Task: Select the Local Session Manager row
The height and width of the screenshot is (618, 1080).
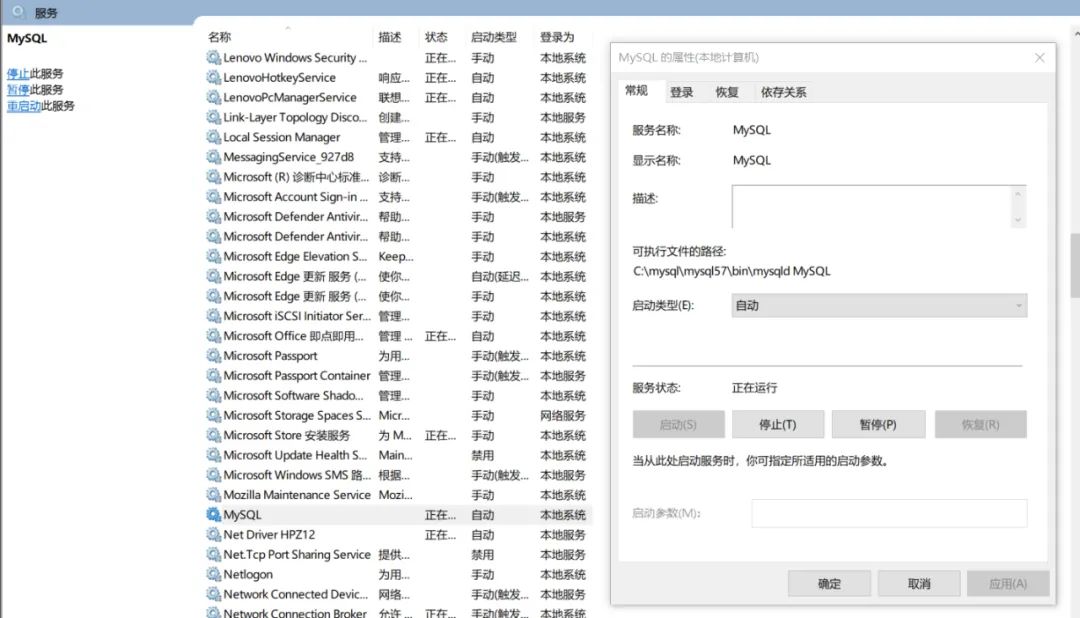Action: pyautogui.click(x=398, y=138)
